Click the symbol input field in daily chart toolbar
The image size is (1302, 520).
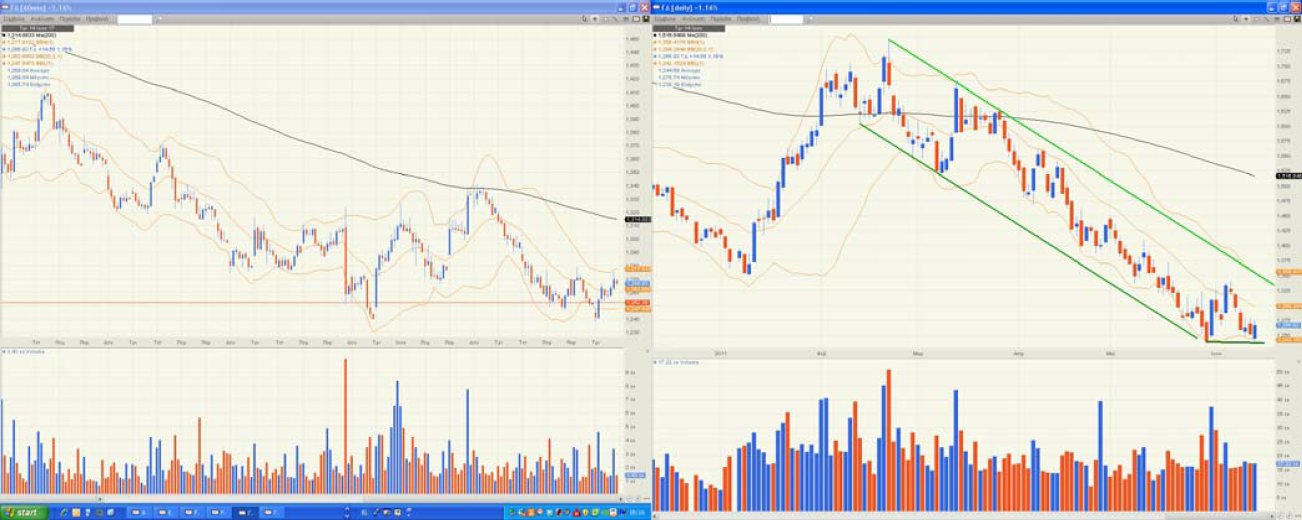pos(784,19)
